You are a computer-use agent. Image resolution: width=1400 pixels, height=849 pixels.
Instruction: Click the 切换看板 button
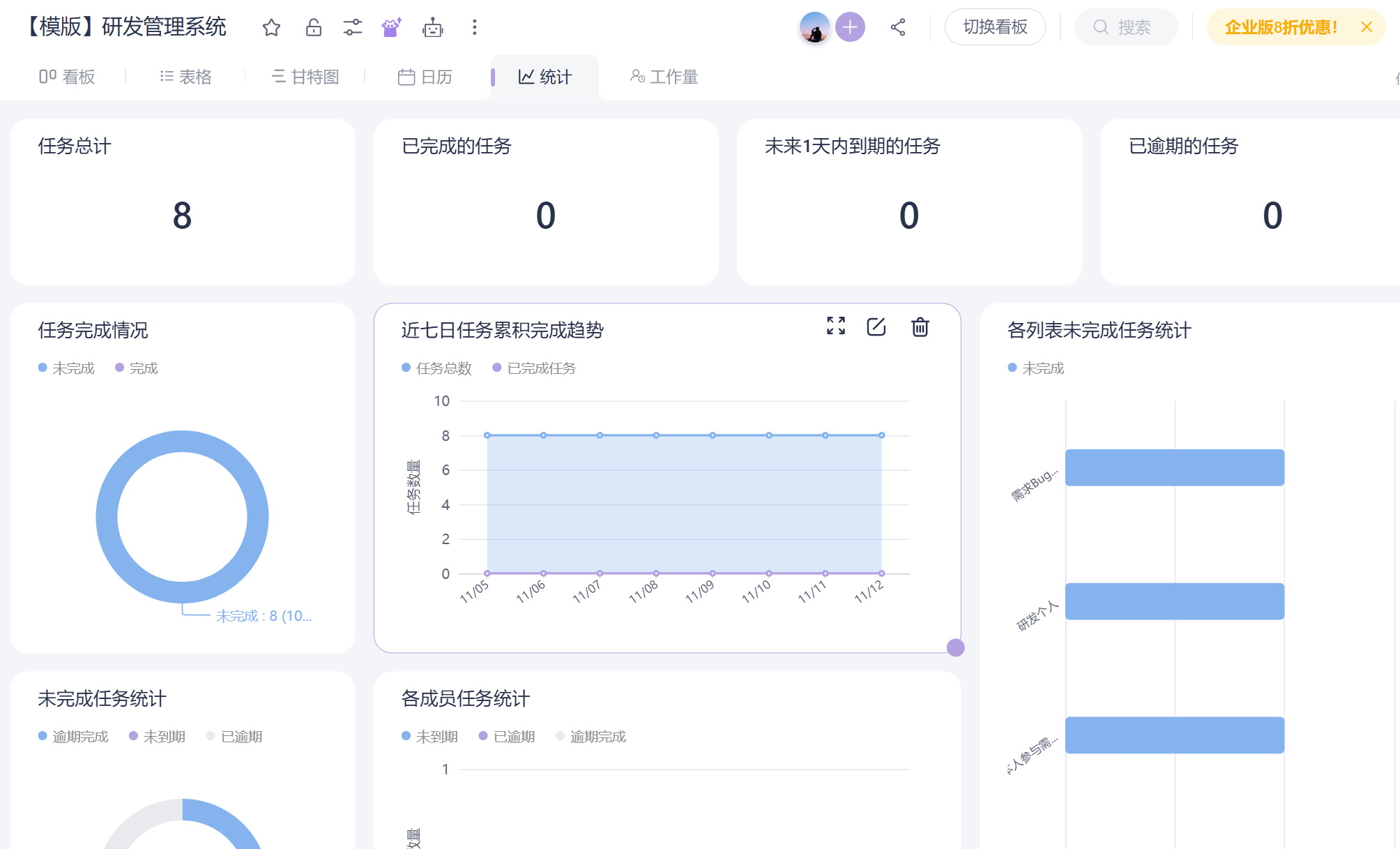click(x=995, y=27)
